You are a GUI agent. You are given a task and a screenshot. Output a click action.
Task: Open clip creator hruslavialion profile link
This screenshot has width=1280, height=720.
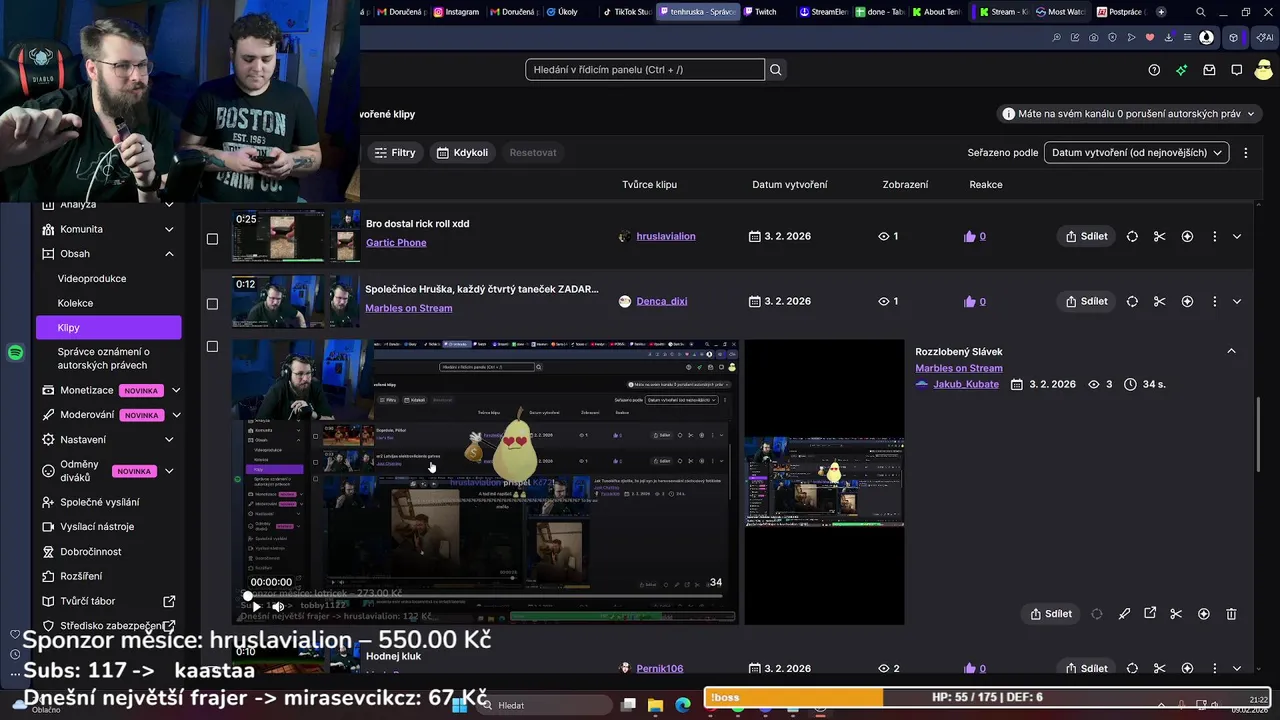point(666,237)
